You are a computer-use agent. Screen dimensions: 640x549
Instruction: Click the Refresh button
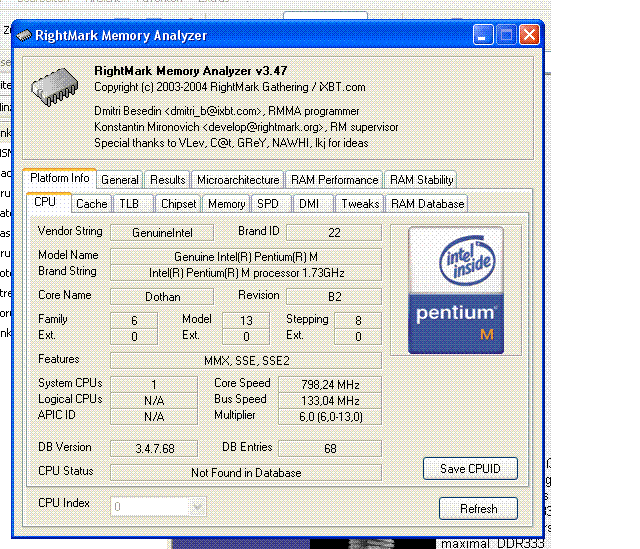478,509
